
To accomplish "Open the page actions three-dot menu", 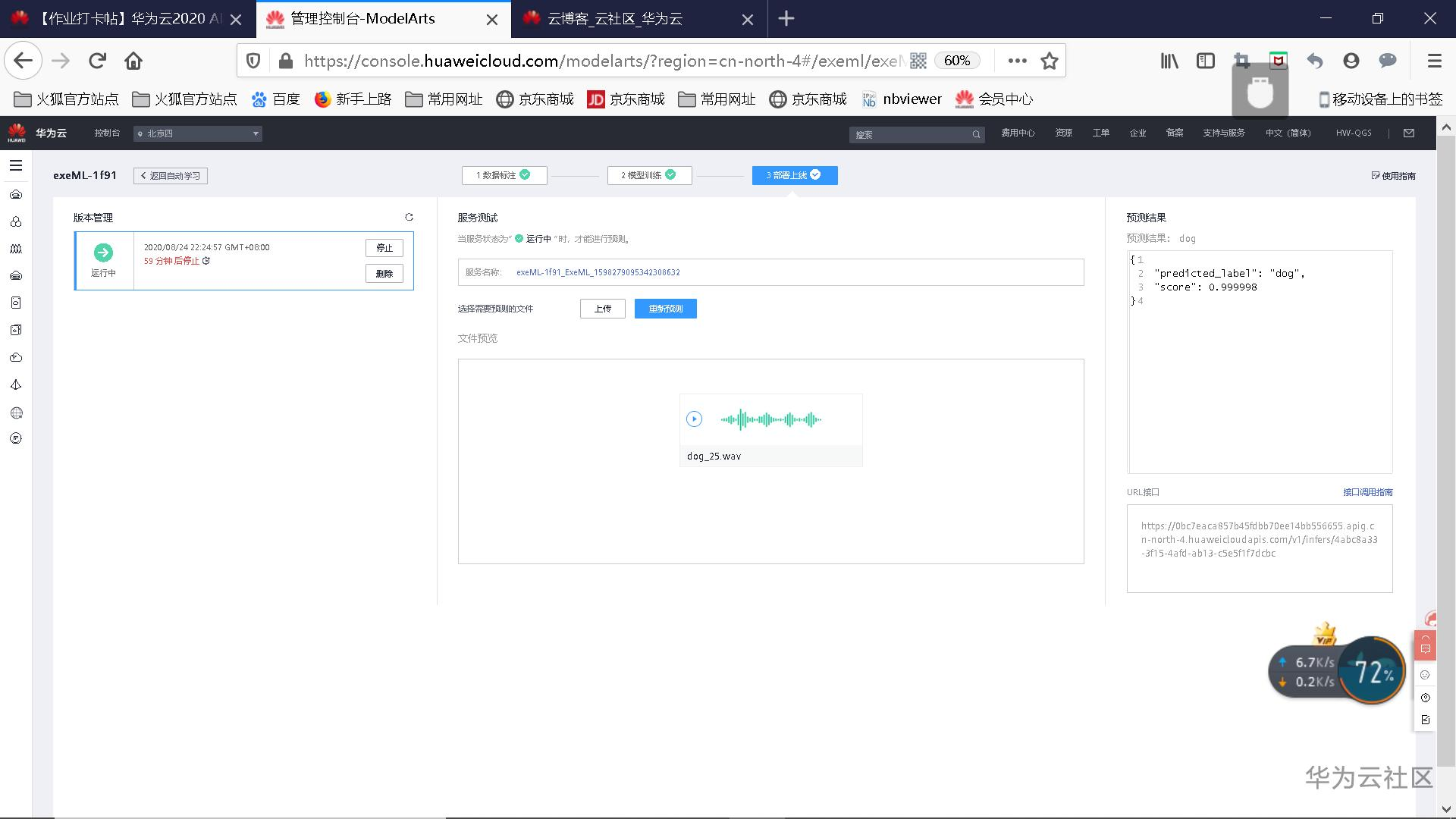I will (x=1017, y=61).
